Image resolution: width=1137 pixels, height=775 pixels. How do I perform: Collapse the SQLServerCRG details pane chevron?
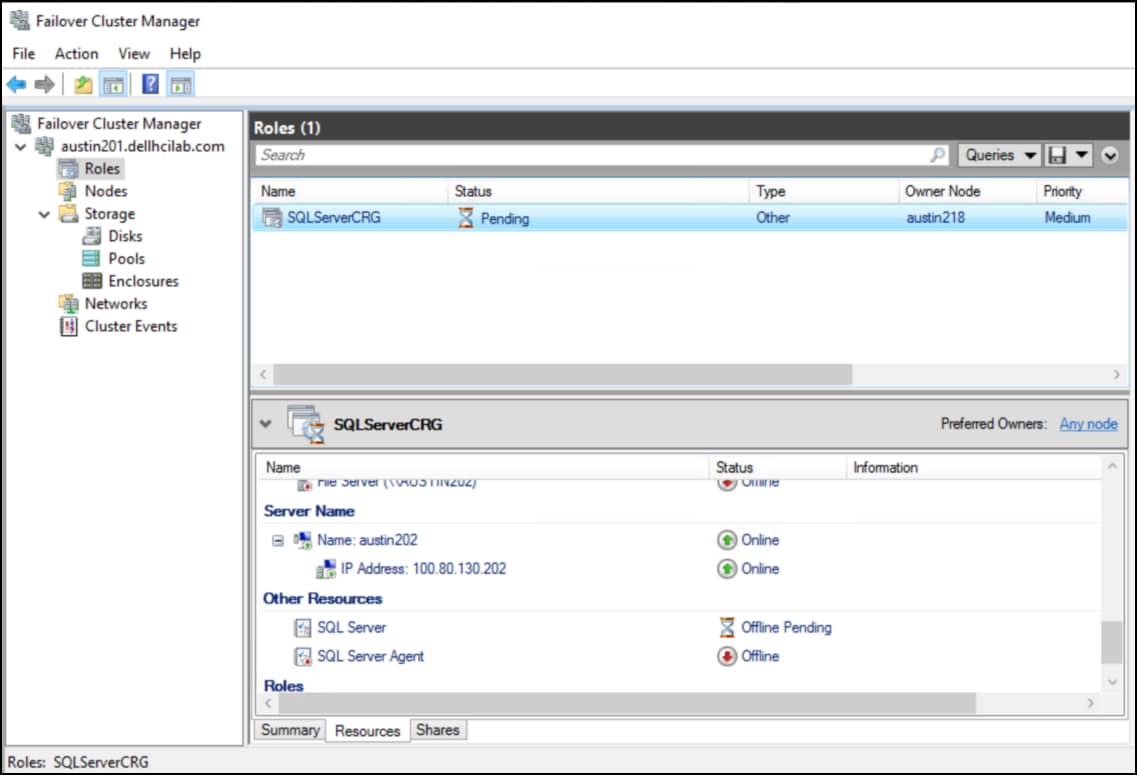265,424
